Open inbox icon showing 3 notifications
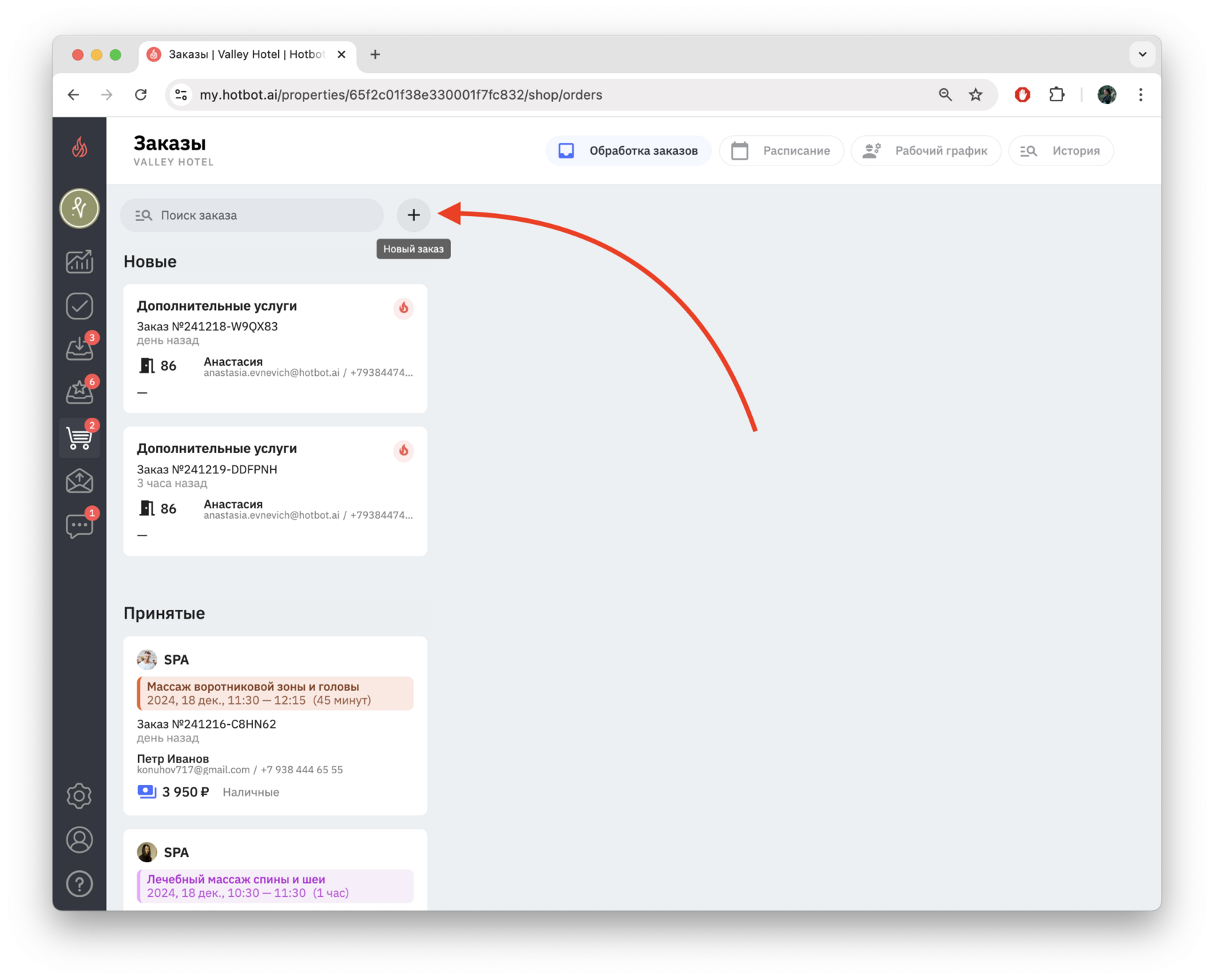Screen dimensions: 1214x980 79,349
